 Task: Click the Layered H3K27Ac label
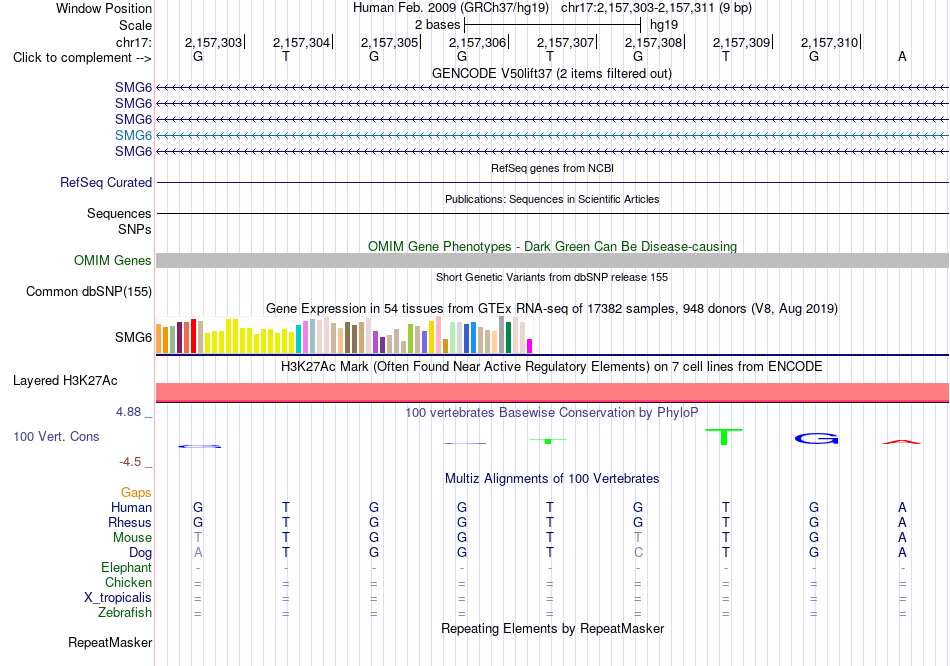[65, 381]
